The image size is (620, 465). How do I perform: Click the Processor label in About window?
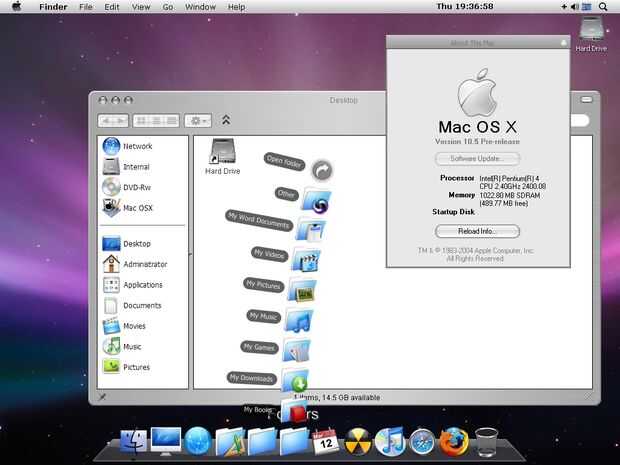(x=457, y=178)
